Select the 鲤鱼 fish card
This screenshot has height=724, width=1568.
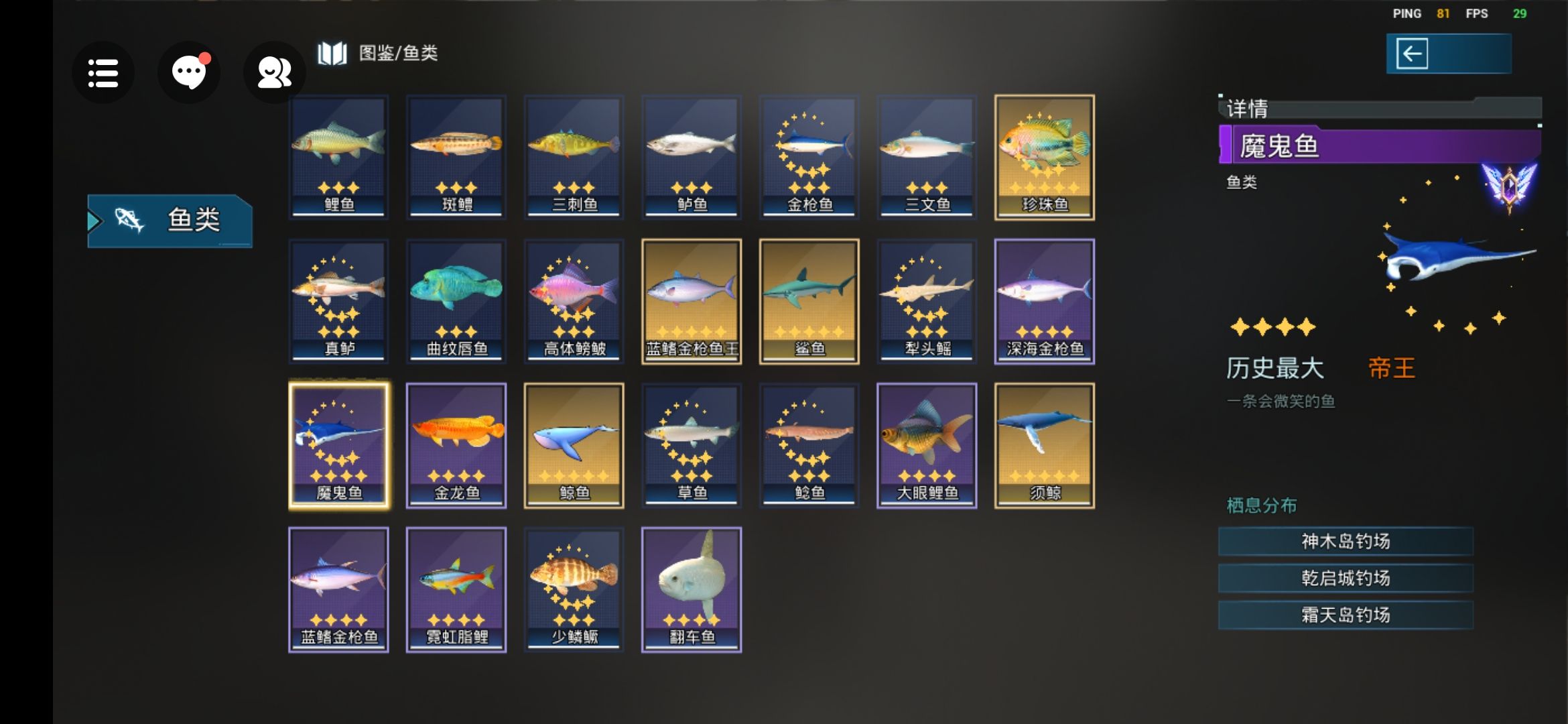point(339,157)
